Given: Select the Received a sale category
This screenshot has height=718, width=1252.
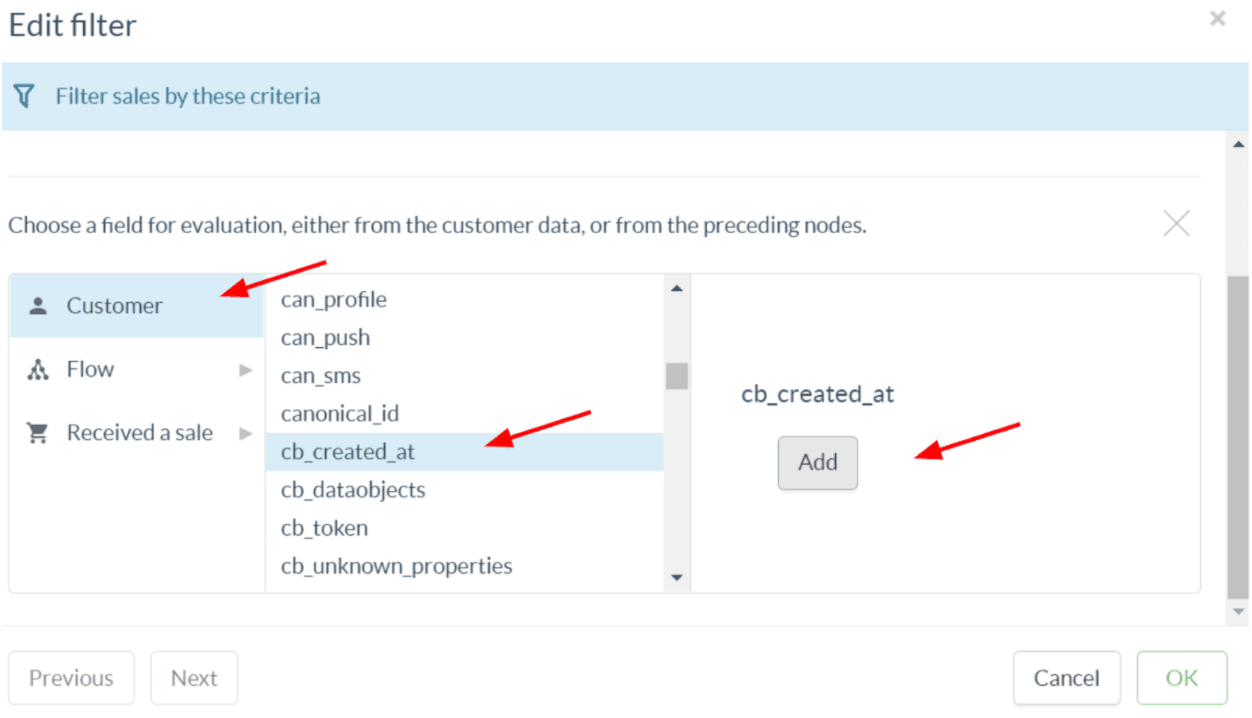Looking at the screenshot, I should click(139, 433).
